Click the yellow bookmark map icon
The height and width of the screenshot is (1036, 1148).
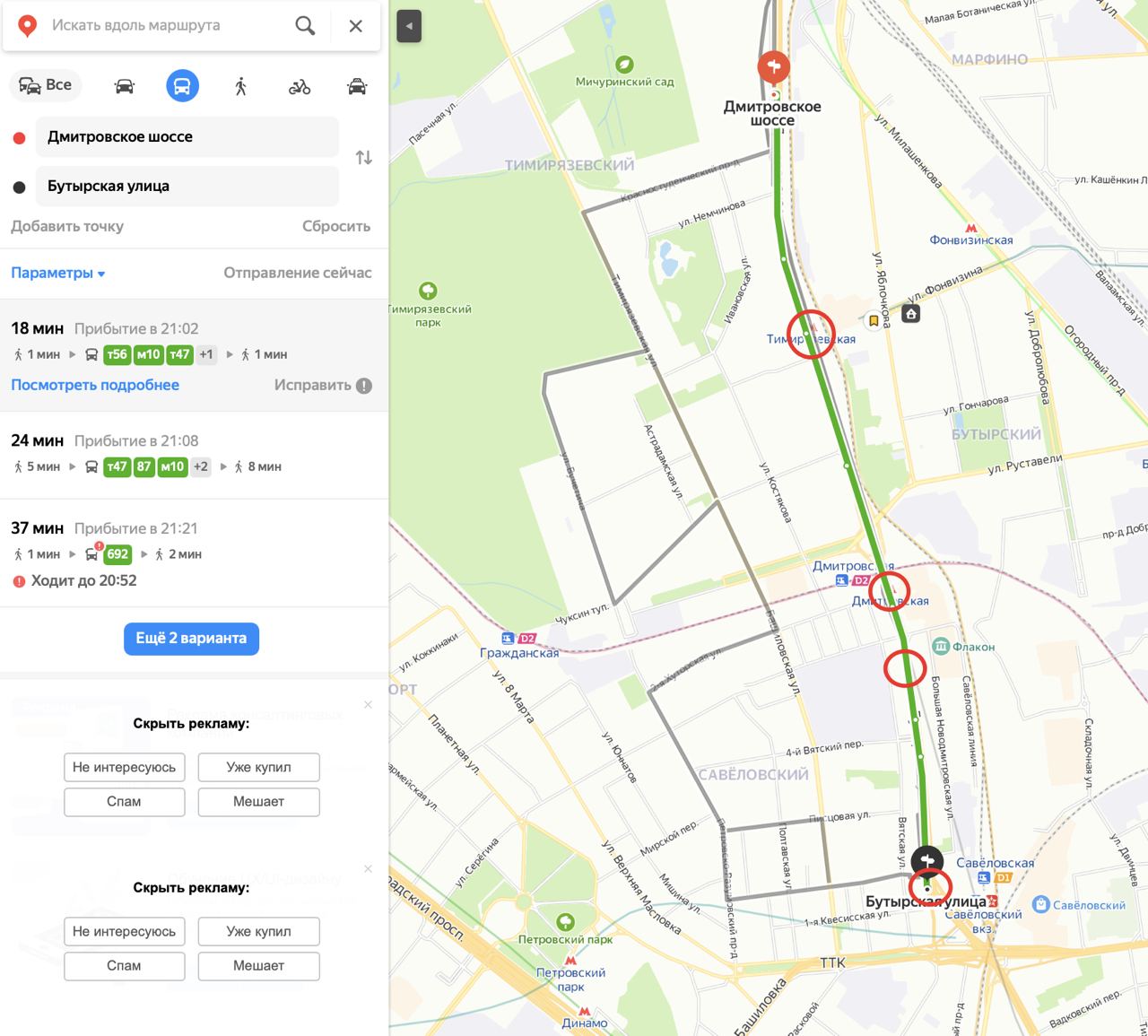pos(874,320)
